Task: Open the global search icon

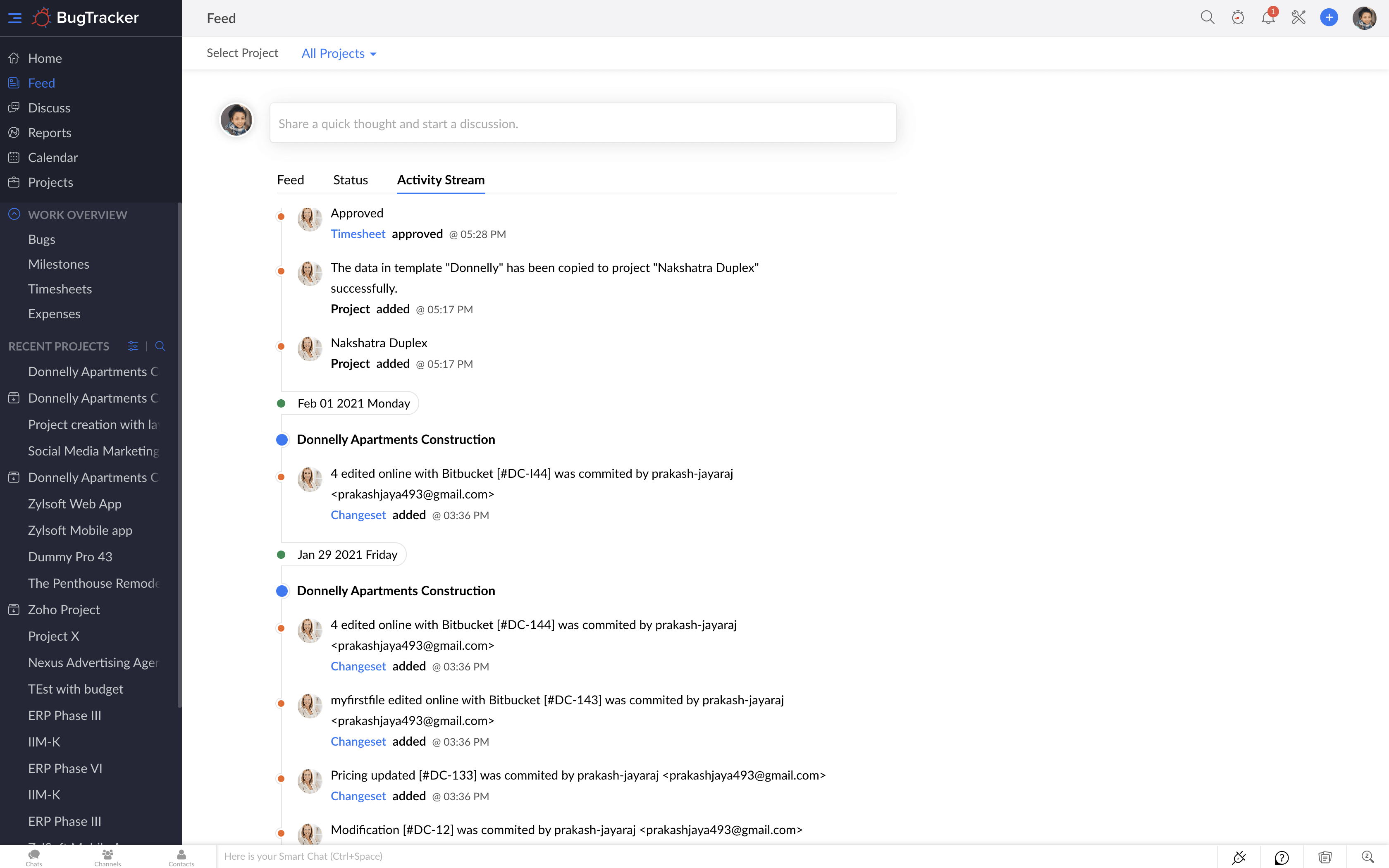Action: point(1207,17)
